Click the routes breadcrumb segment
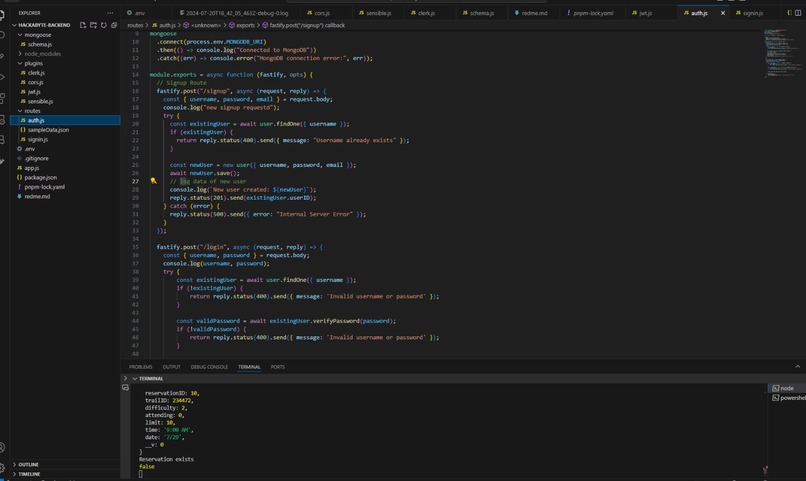This screenshot has height=481, width=806. click(x=135, y=25)
